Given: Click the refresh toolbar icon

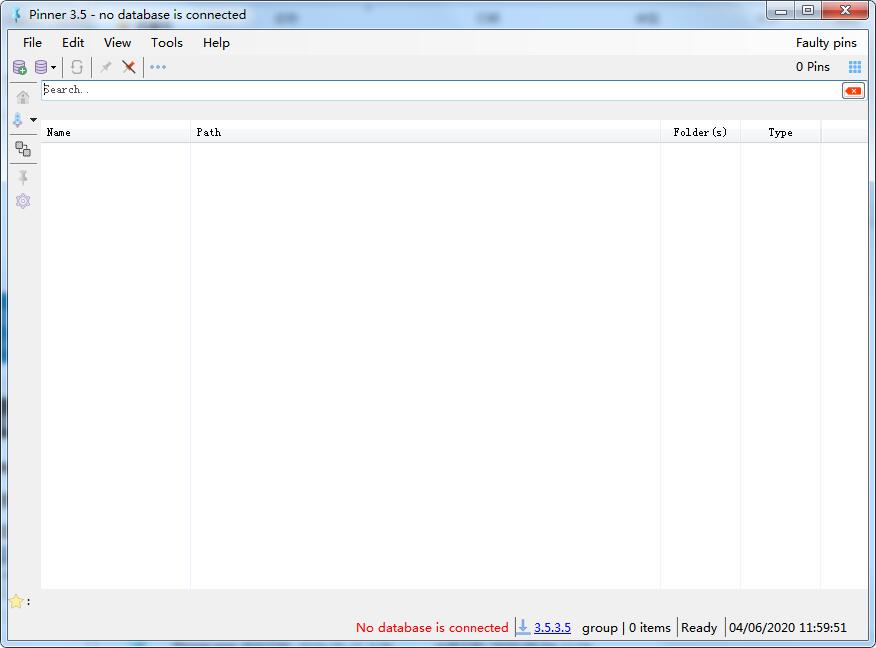Looking at the screenshot, I should pos(77,68).
